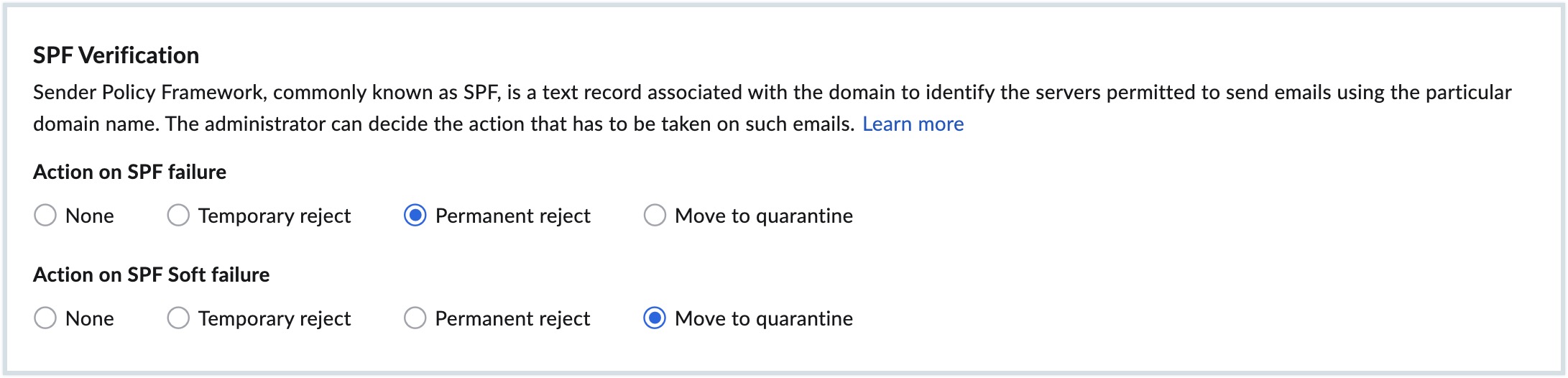The width and height of the screenshot is (1568, 378).
Task: Select None radio for SPF failure
Action: click(x=45, y=215)
